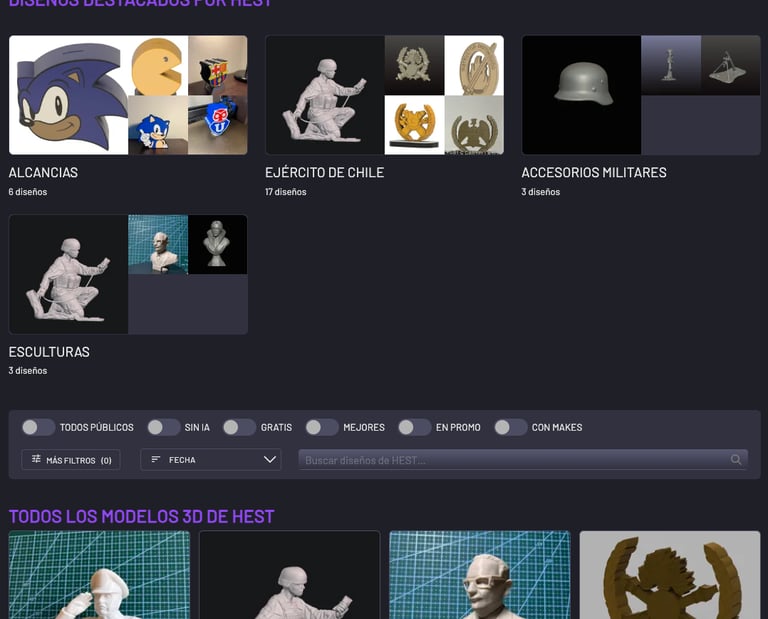Select the large Sonic head thumbnail
This screenshot has width=768, height=619.
(69, 95)
